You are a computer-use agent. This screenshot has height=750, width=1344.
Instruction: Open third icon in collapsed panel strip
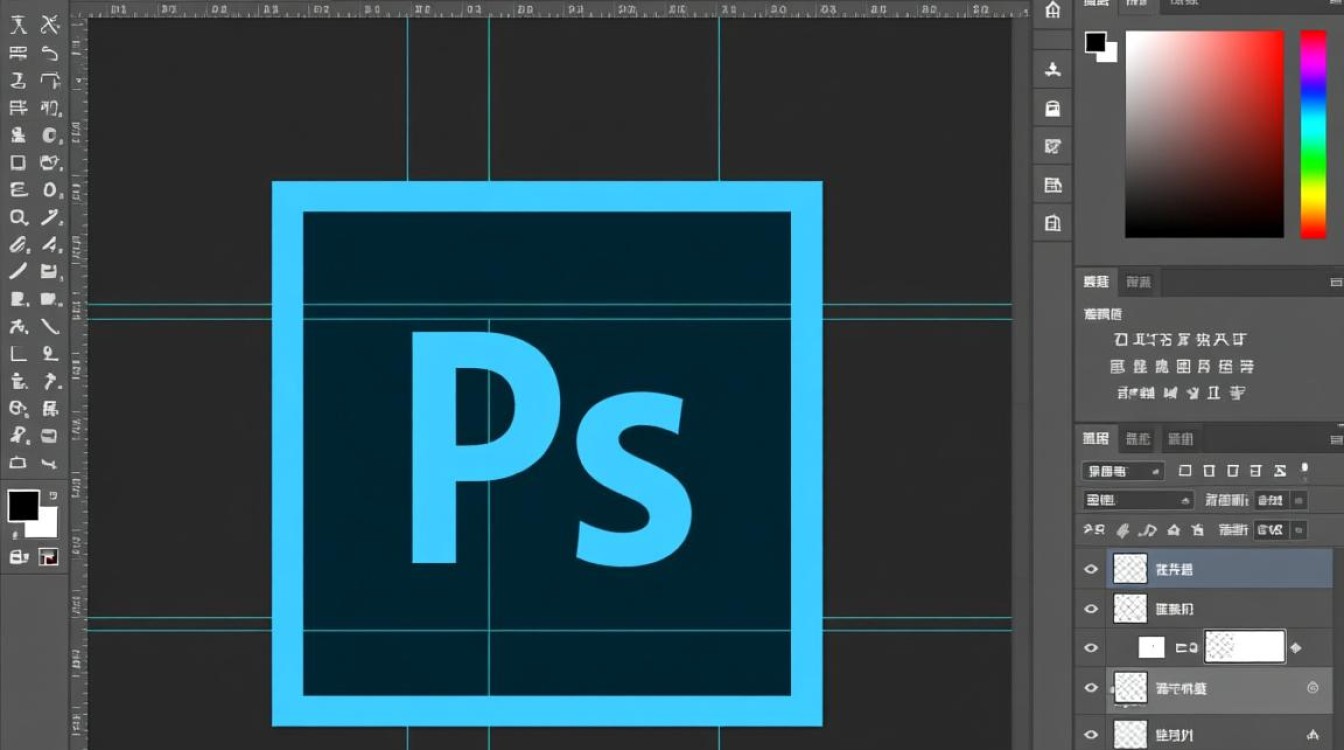pos(1052,108)
